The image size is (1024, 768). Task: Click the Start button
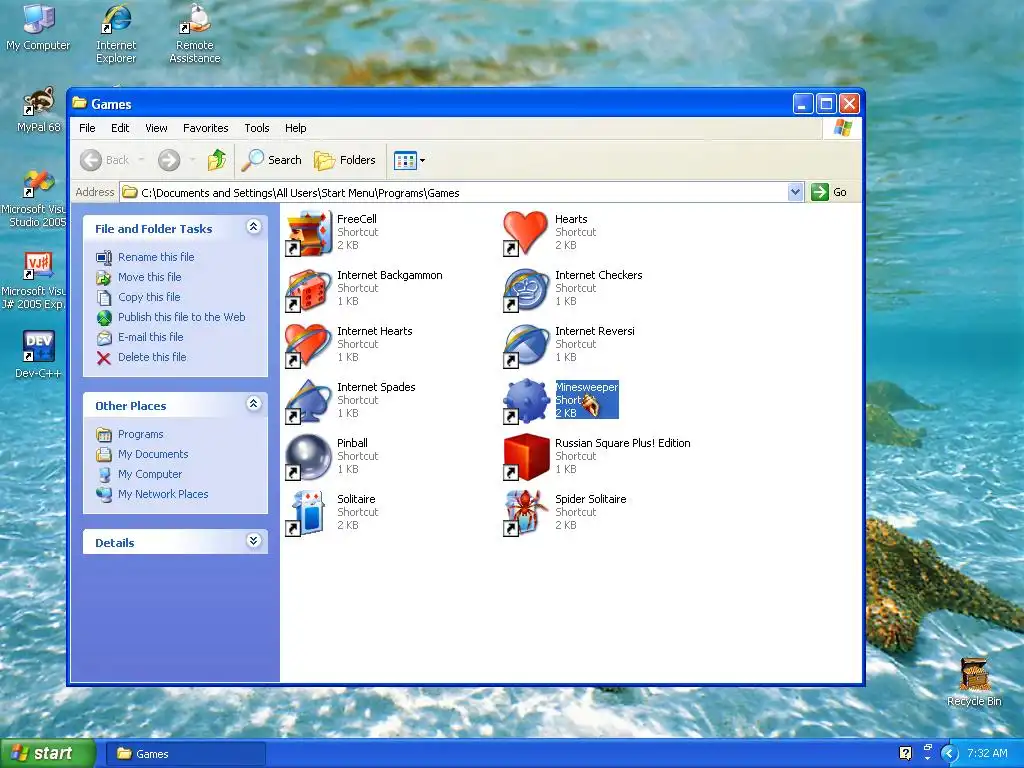pos(47,754)
